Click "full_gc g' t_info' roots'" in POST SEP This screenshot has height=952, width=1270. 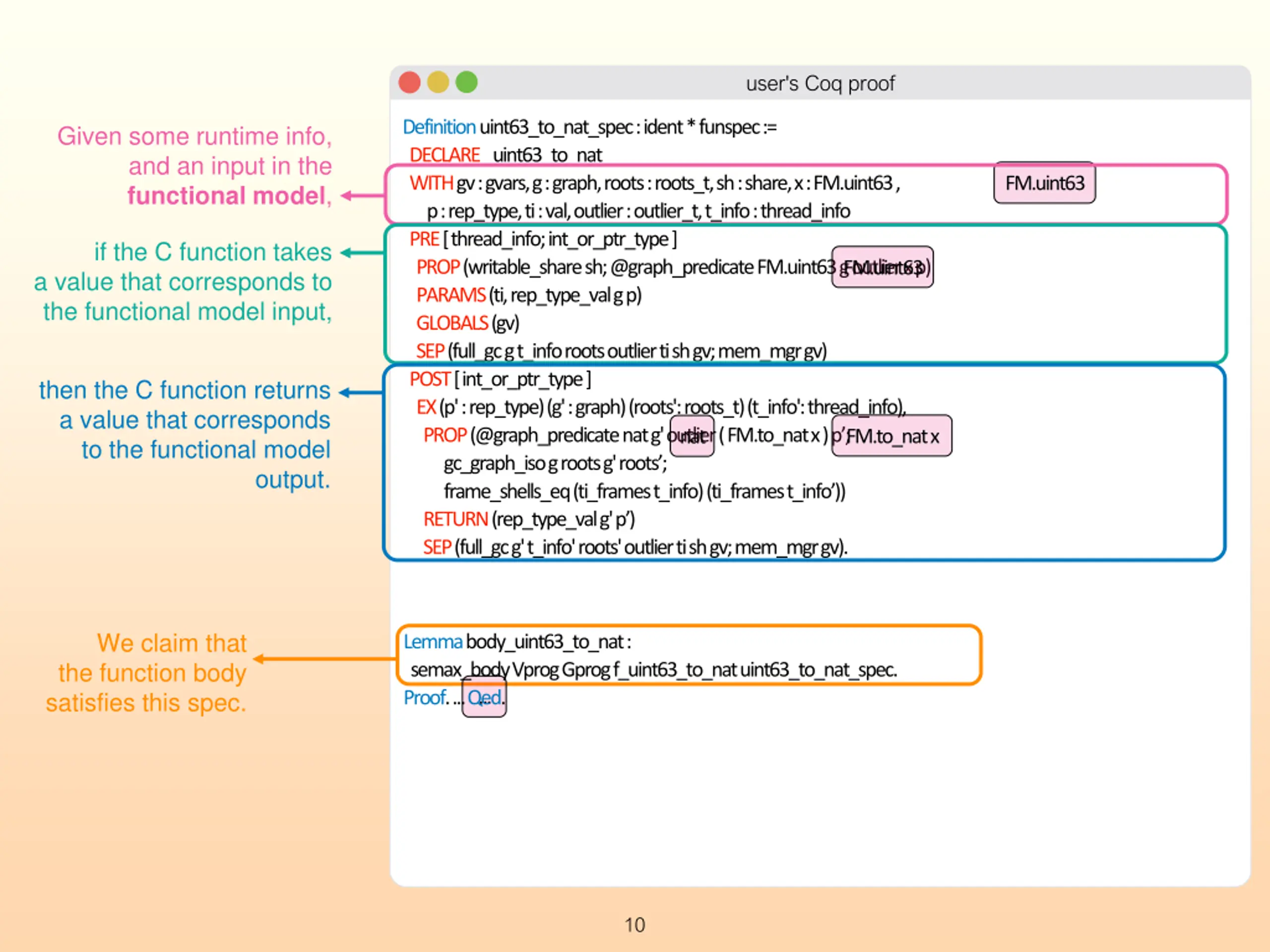tap(540, 547)
